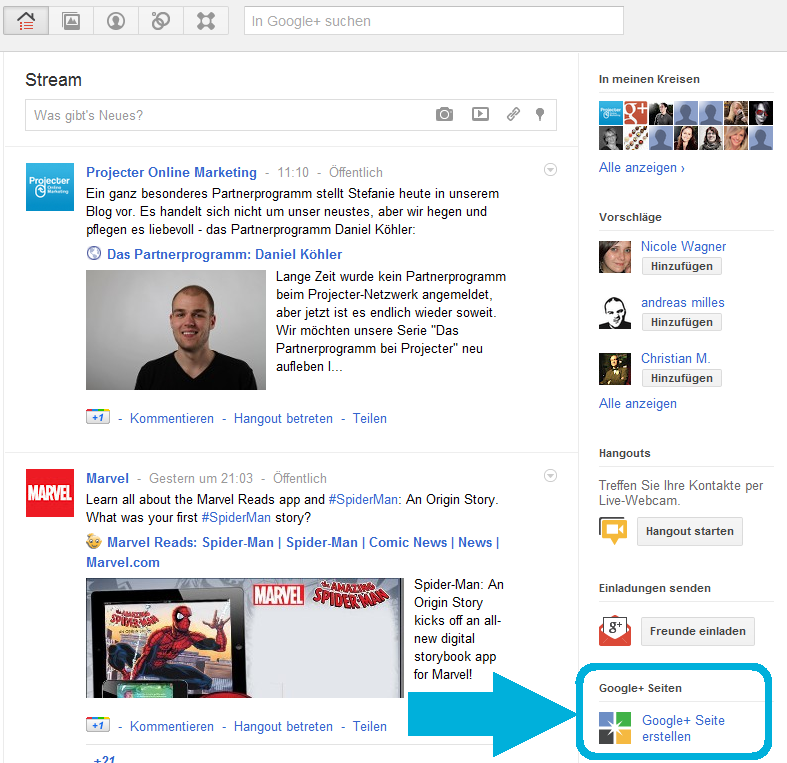Open the Marvel profile name link

(107, 478)
